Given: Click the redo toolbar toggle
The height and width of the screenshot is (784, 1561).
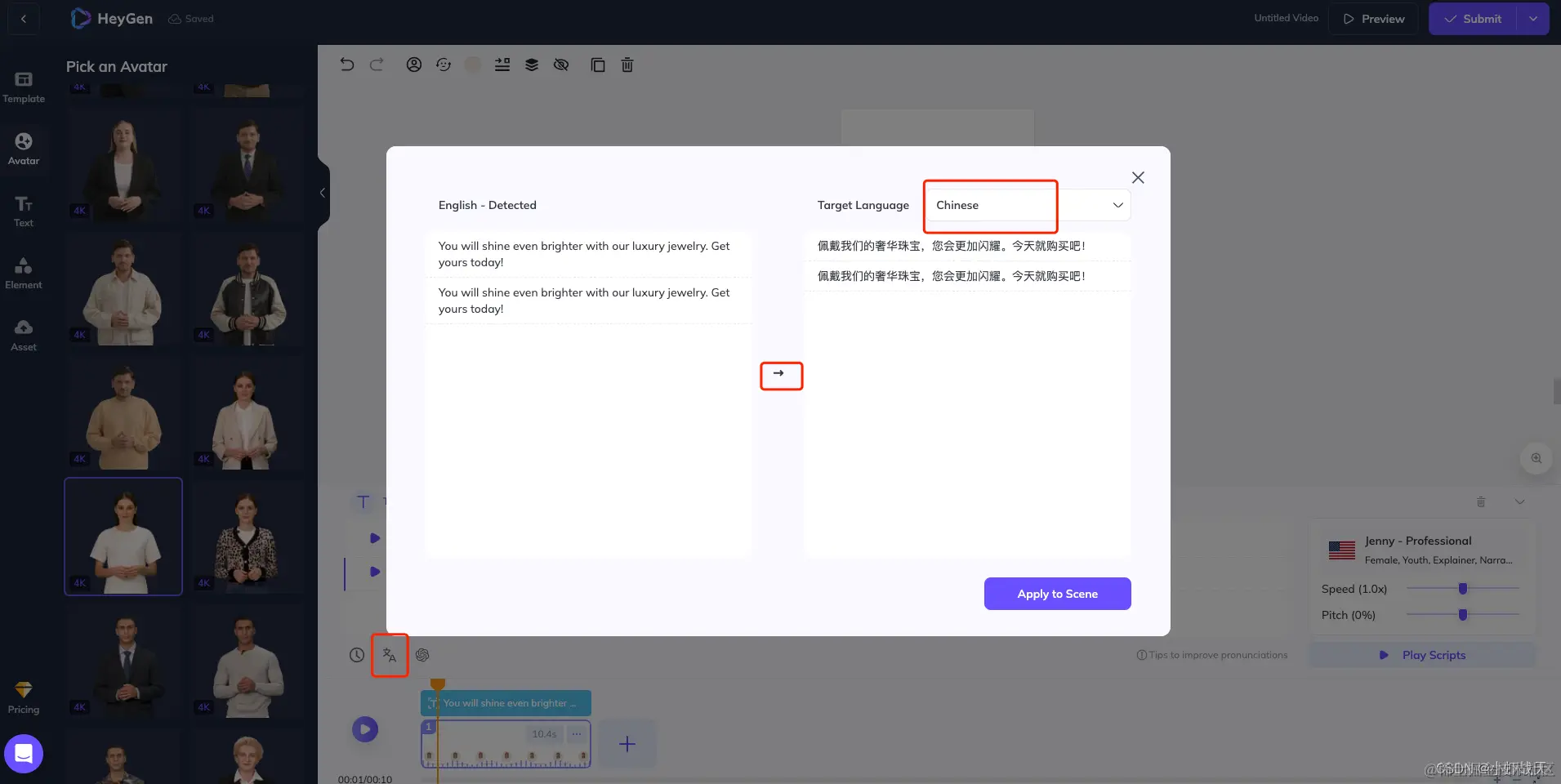Looking at the screenshot, I should coord(377,65).
